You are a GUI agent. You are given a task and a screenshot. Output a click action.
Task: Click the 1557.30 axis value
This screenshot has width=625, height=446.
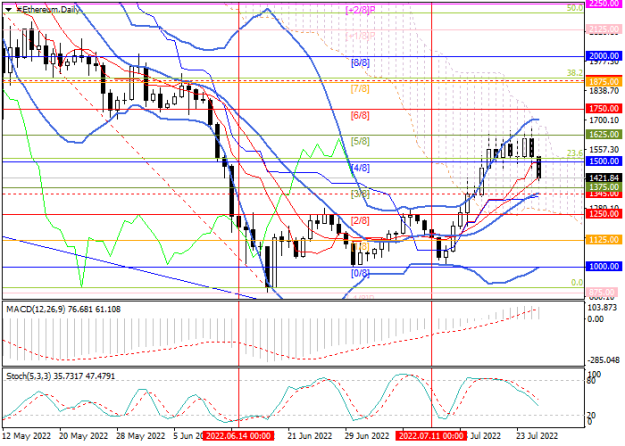pos(604,149)
